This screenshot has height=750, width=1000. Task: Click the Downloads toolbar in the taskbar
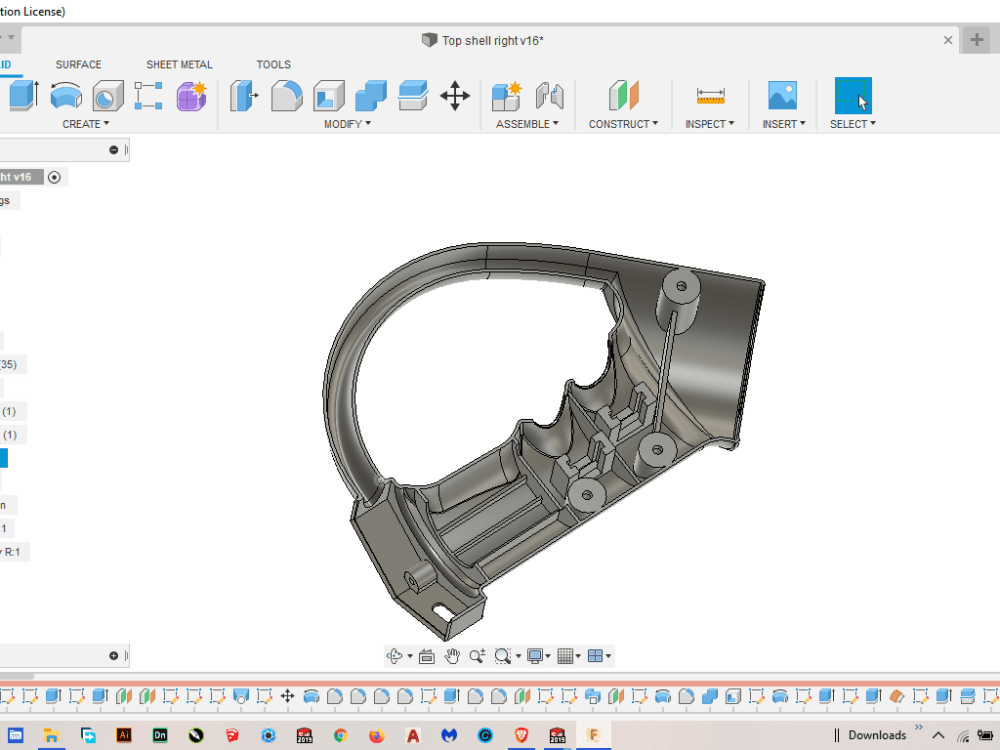tap(877, 735)
